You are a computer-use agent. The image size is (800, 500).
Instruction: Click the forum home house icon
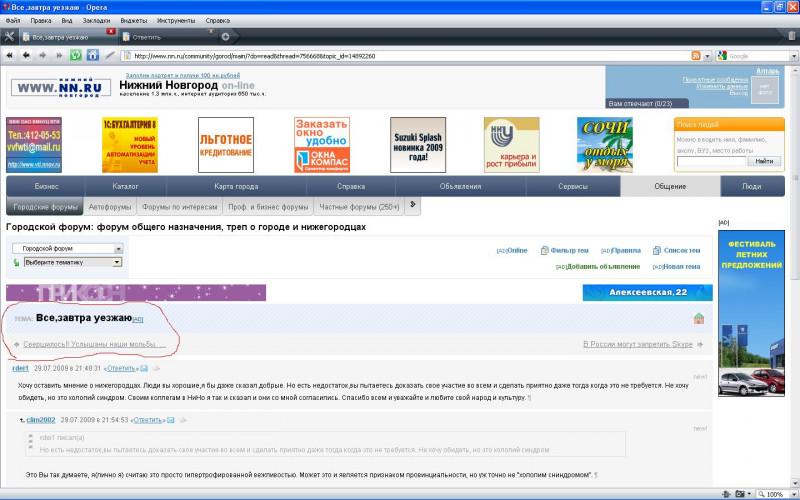pyautogui.click(x=699, y=319)
